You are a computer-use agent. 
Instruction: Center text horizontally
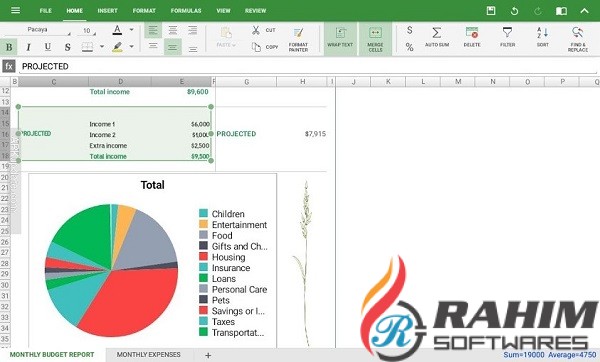point(173,30)
